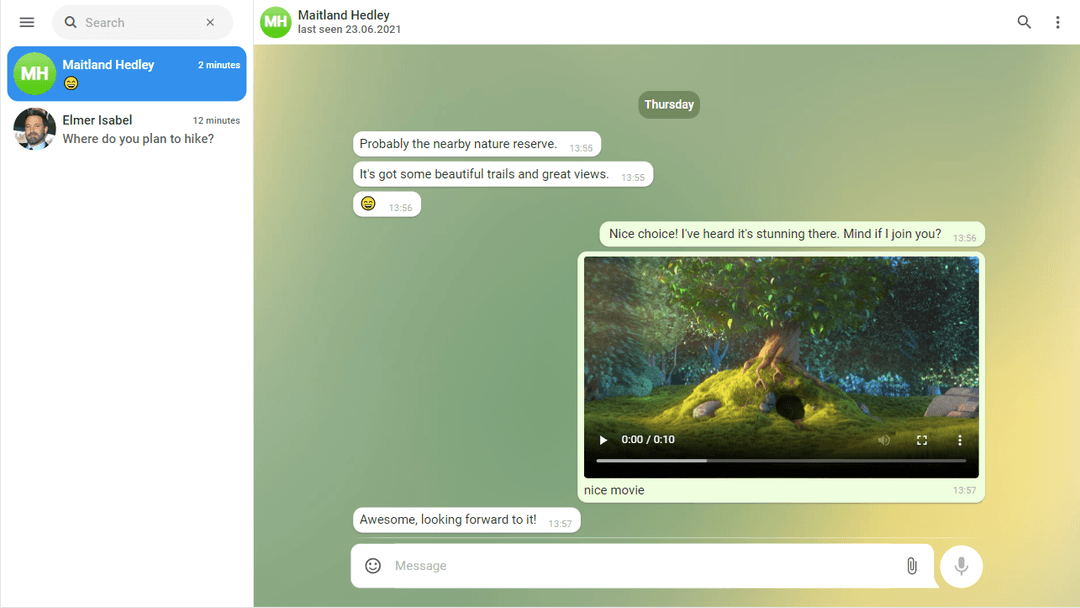Open the hamburger main menu

click(27, 23)
